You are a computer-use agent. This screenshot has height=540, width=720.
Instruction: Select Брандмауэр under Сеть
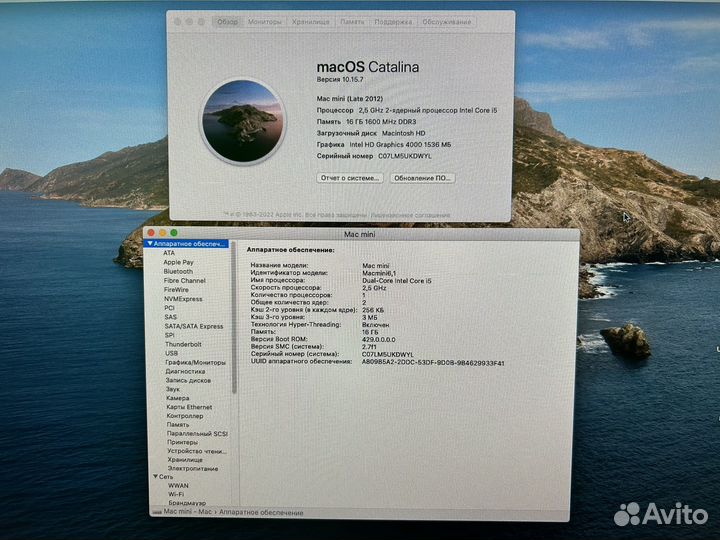tap(187, 503)
